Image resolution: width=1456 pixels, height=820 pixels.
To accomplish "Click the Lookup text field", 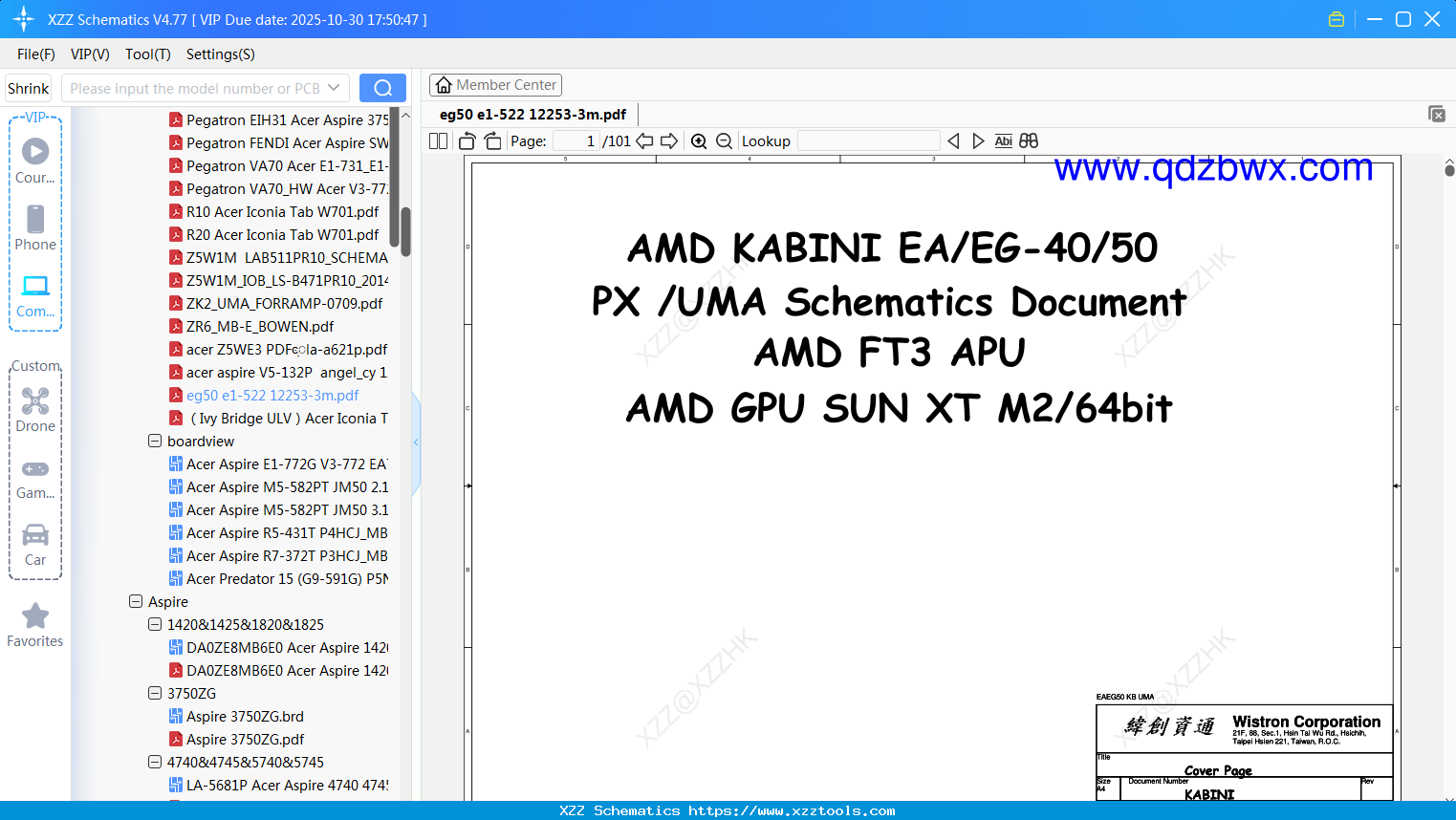I will pos(868,141).
